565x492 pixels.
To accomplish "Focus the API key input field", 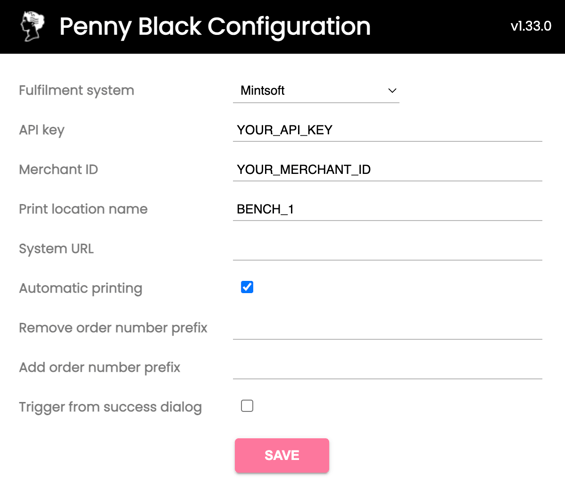I will pyautogui.click(x=387, y=130).
